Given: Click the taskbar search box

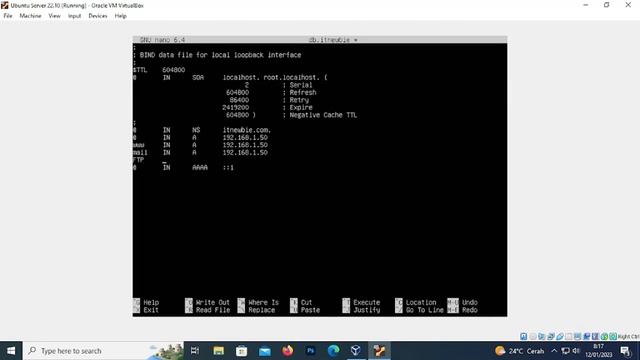Looking at the screenshot, I should (103, 351).
